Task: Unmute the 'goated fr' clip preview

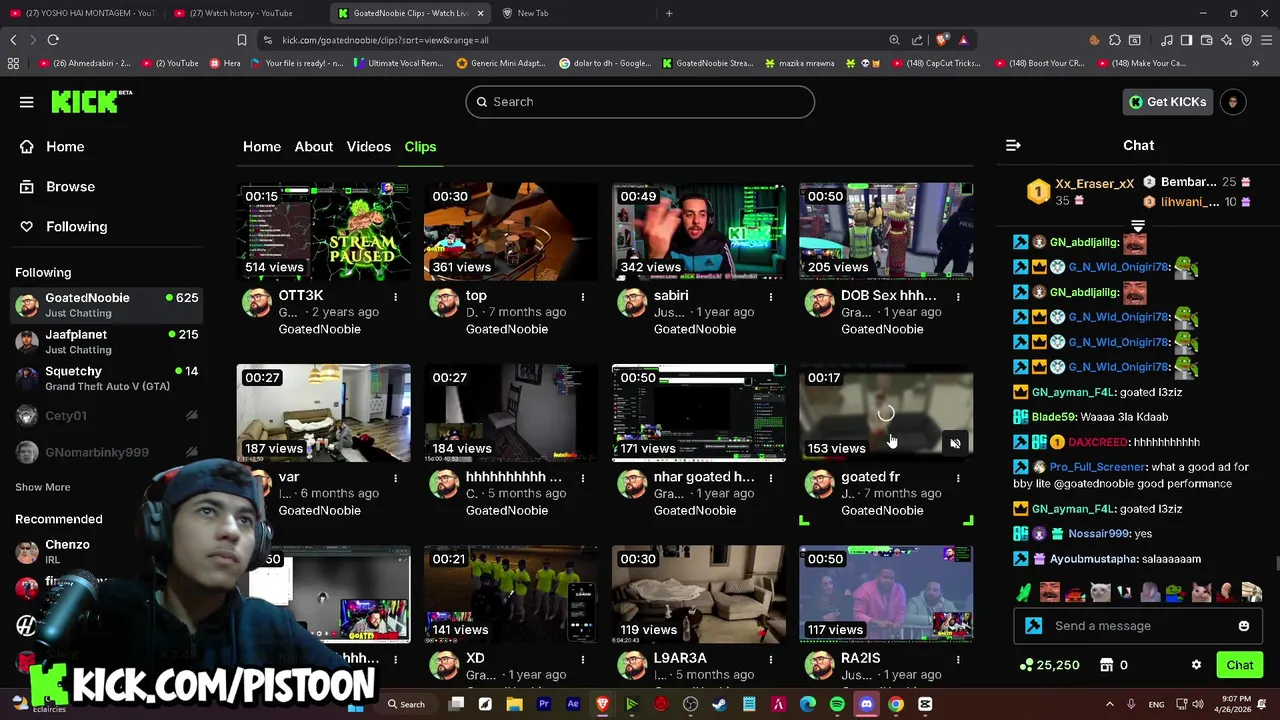Action: pos(955,444)
